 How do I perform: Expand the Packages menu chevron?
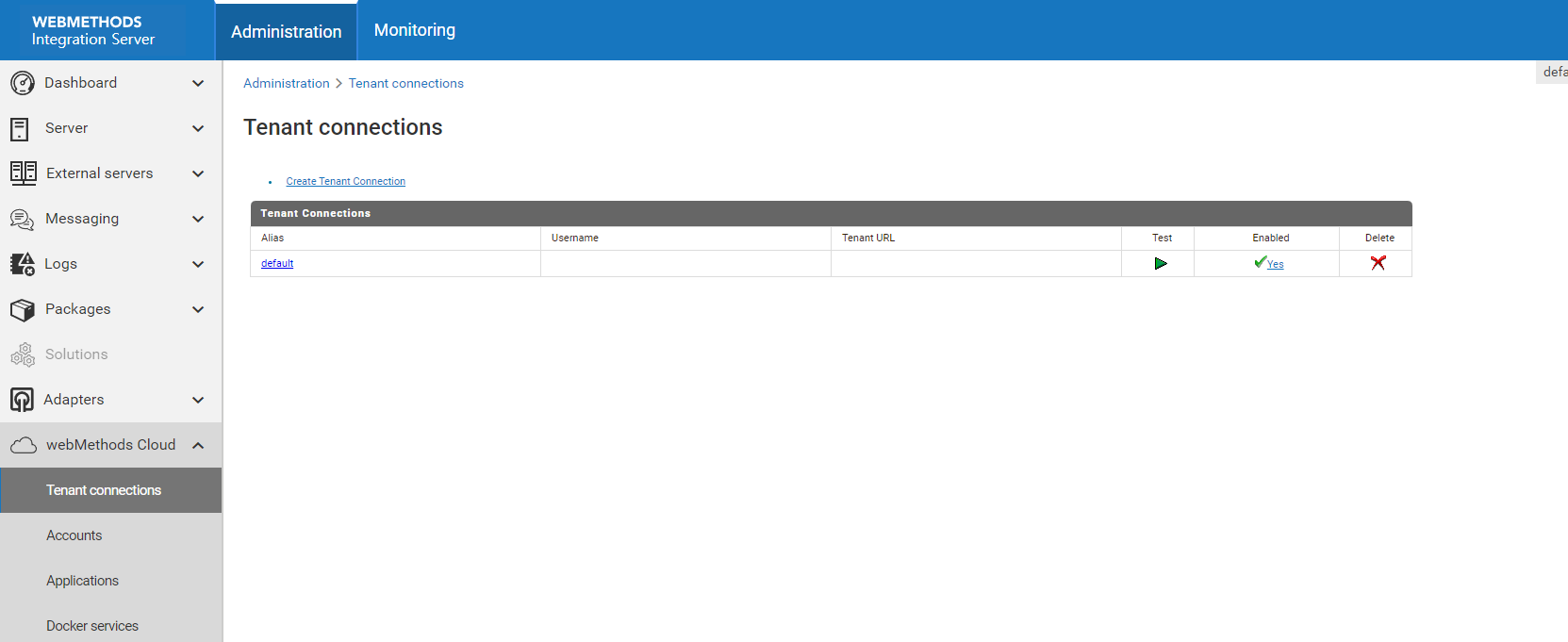198,309
